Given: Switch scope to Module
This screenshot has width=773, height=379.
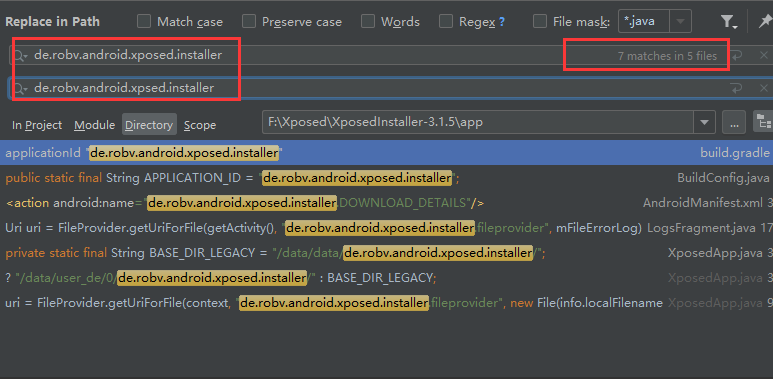Looking at the screenshot, I should click(94, 125).
